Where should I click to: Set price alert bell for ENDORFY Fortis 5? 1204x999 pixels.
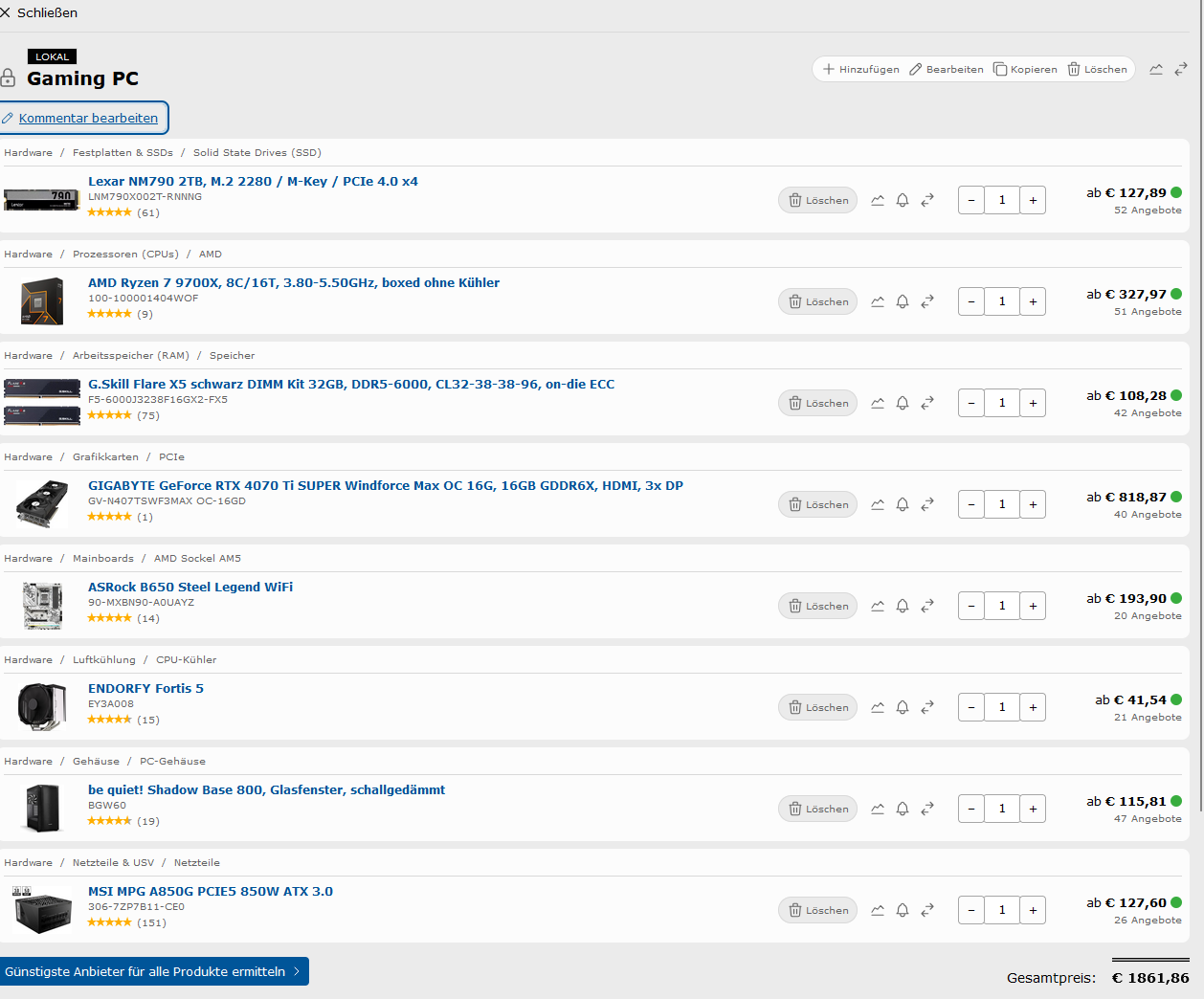tap(903, 707)
